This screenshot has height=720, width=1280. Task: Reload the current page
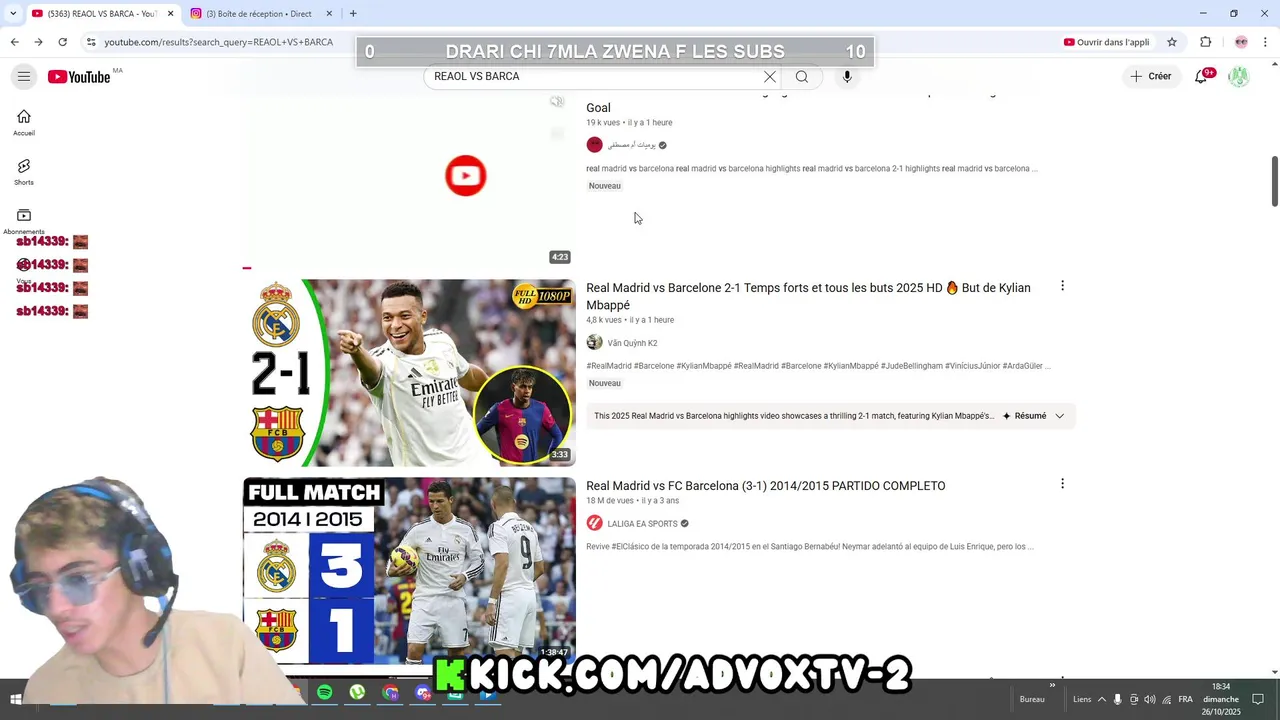[x=62, y=42]
